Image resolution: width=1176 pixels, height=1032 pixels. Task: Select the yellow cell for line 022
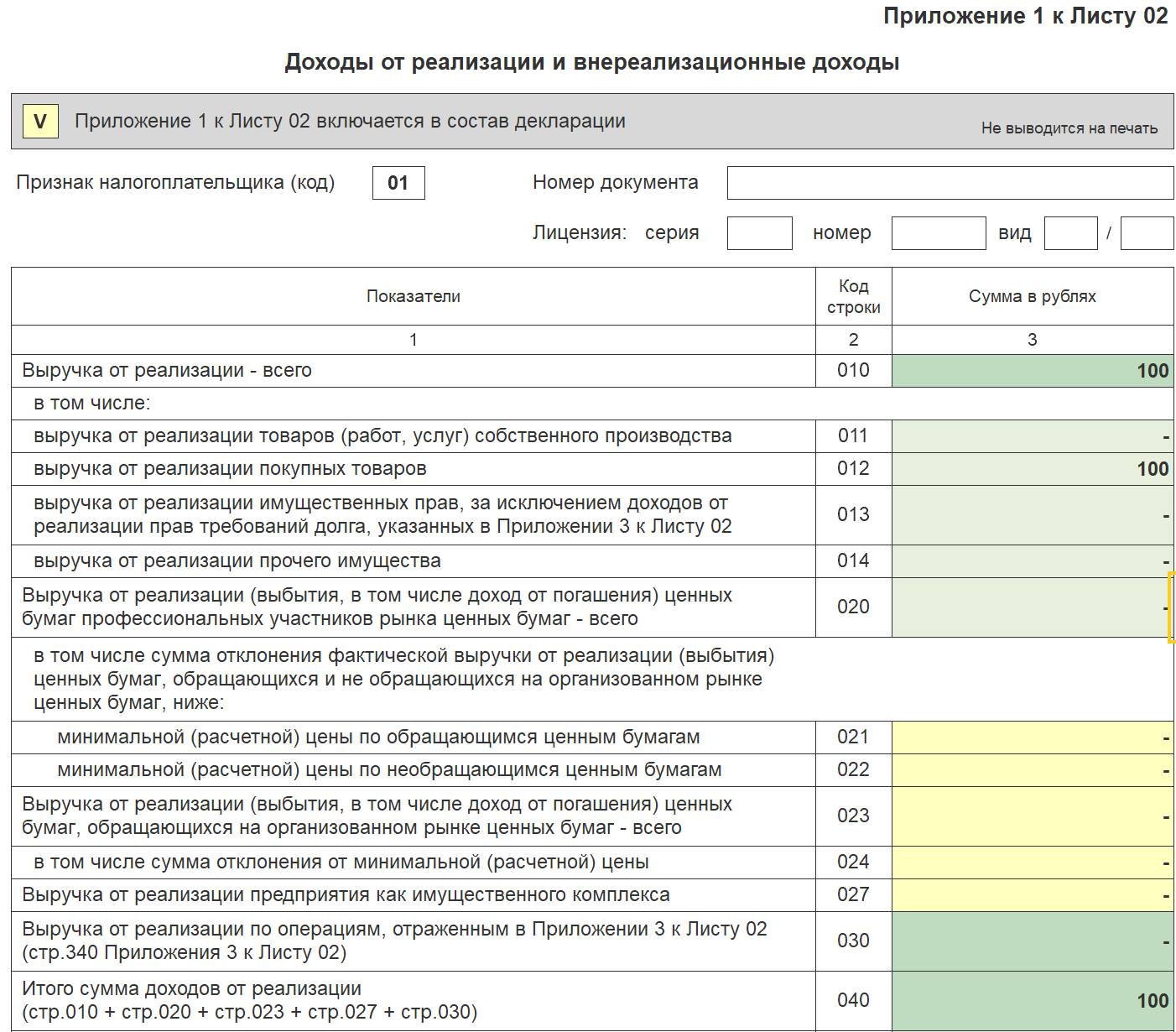1033,770
